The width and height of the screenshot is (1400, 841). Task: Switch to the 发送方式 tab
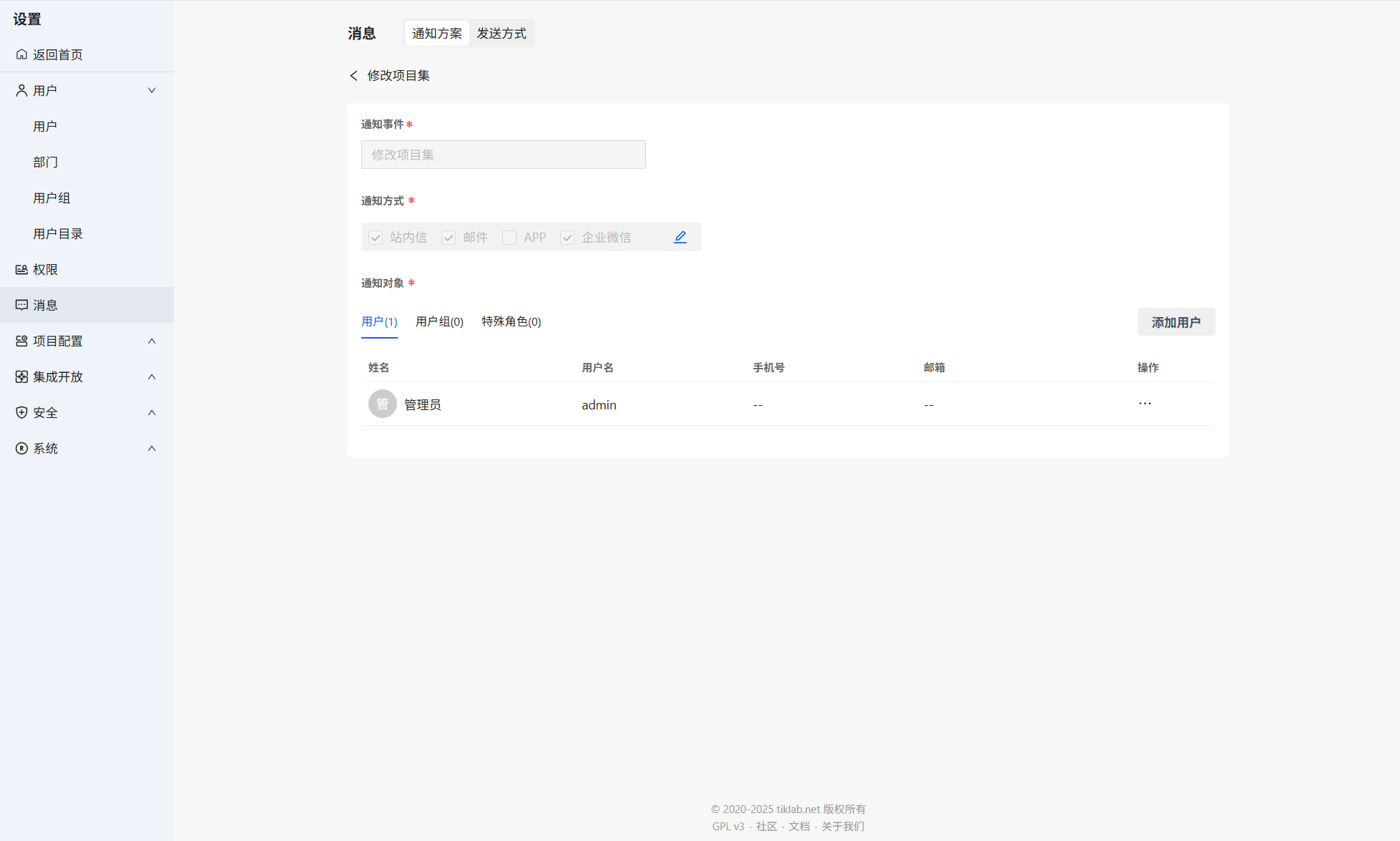(501, 34)
